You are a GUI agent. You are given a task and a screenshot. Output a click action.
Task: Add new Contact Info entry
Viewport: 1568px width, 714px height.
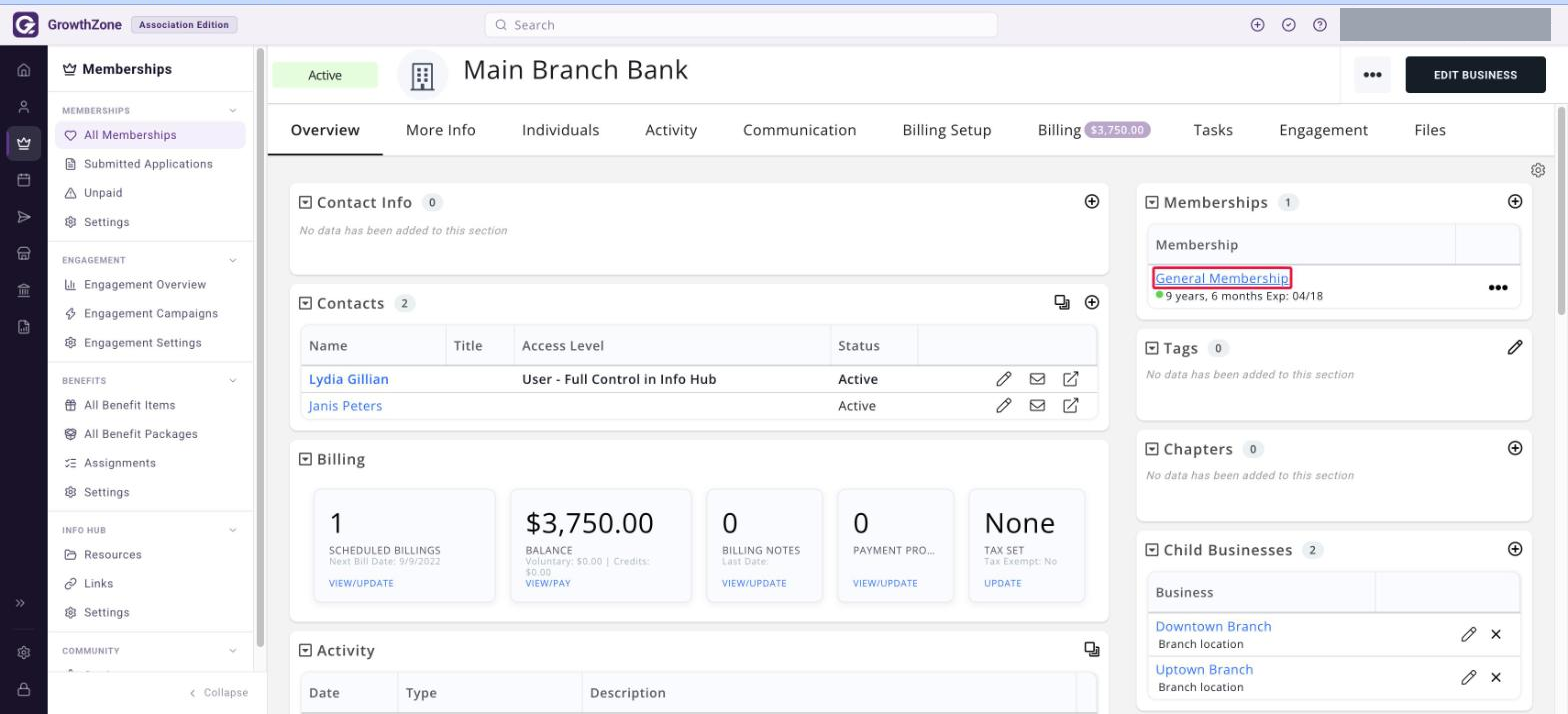pos(1092,201)
